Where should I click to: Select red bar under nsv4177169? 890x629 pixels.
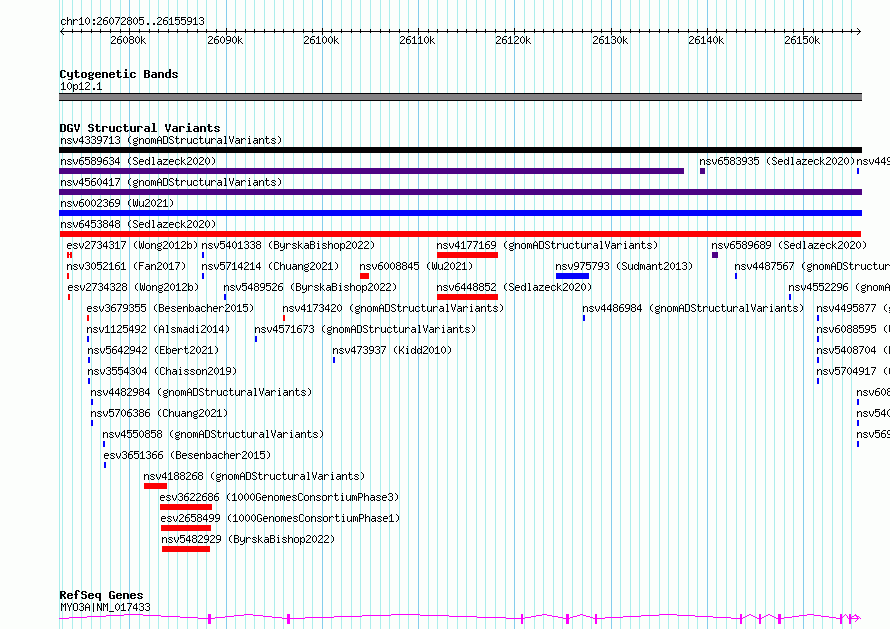[x=467, y=255]
